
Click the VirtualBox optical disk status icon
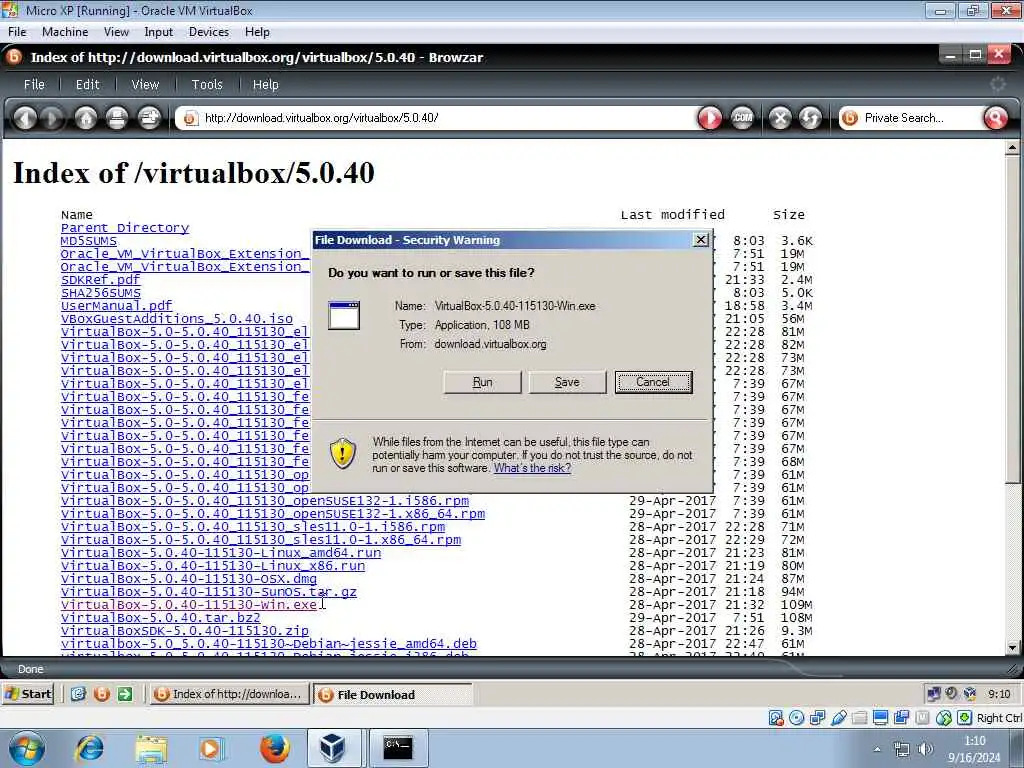pos(797,718)
